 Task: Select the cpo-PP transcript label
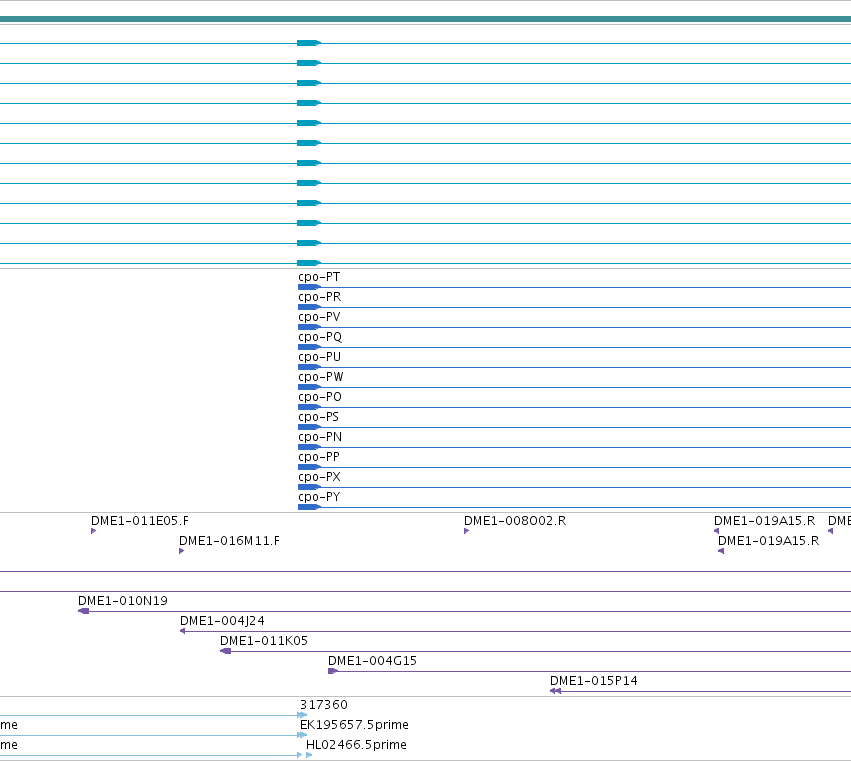pyautogui.click(x=319, y=457)
